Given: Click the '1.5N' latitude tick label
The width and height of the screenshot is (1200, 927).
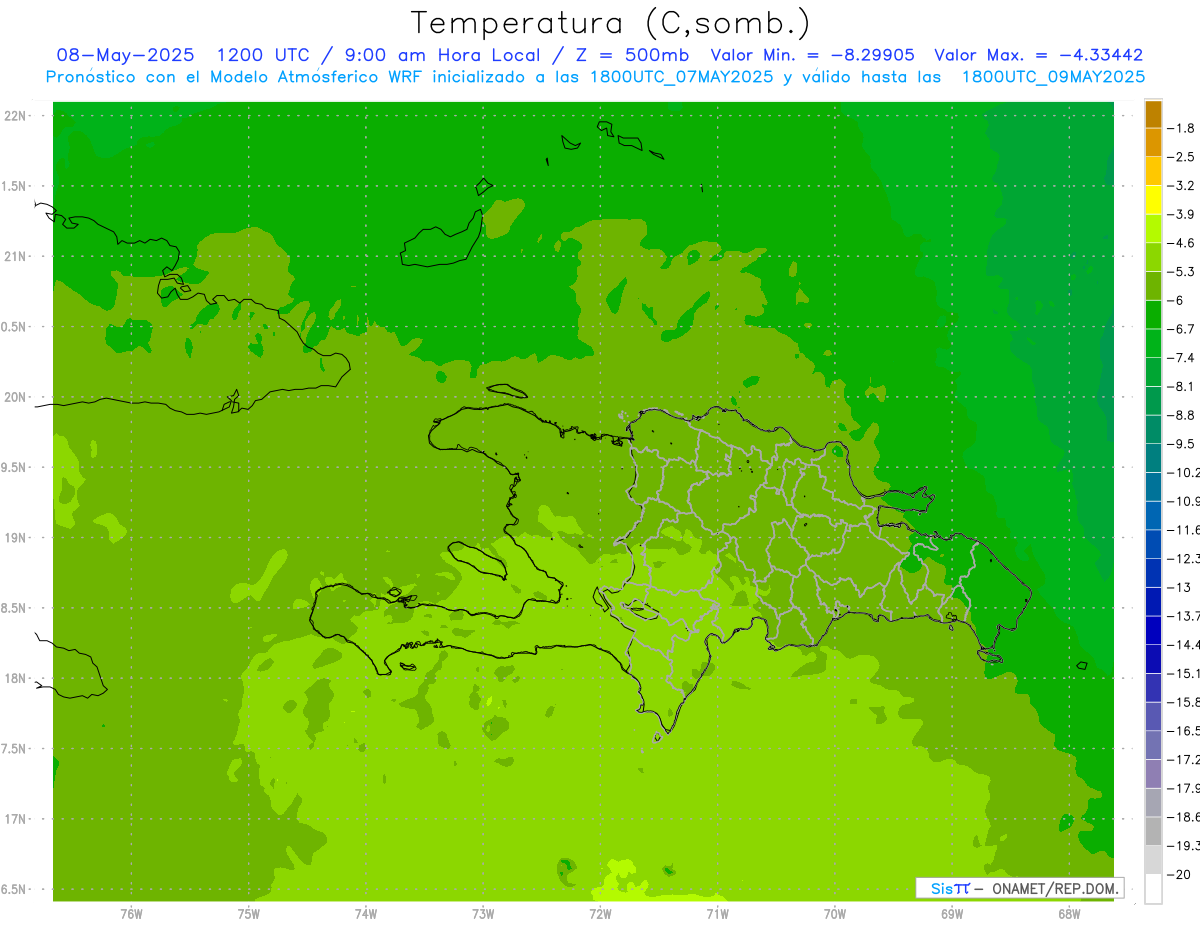Looking at the screenshot, I should pos(13,186).
